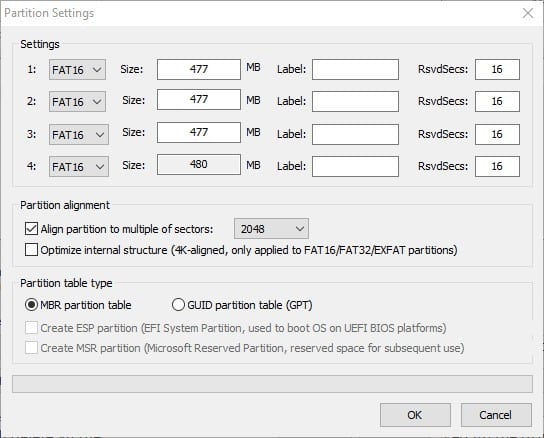
Task: Click the Size field for partition 1
Action: (199, 69)
